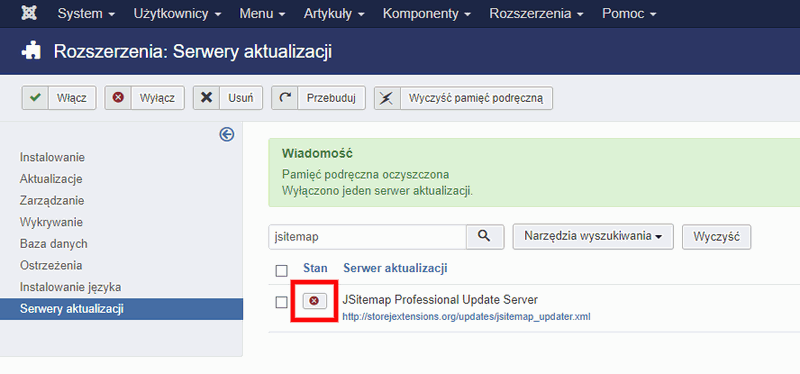800x374 pixels.
Task: Click JSitemap Professional Update Server name
Action: 440,300
